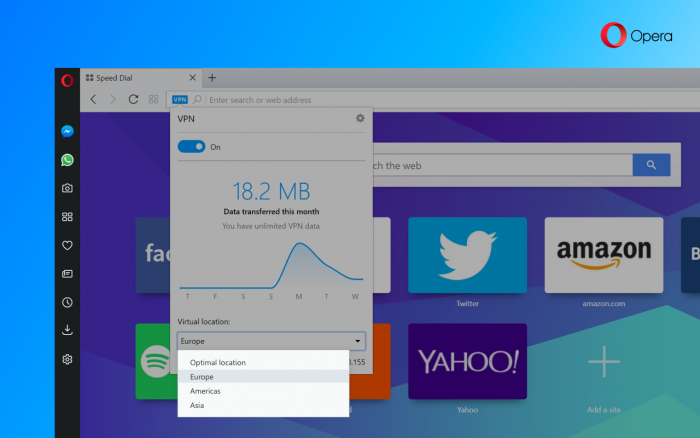This screenshot has height=438, width=700.
Task: Choose Americas as virtual location
Action: 263,391
